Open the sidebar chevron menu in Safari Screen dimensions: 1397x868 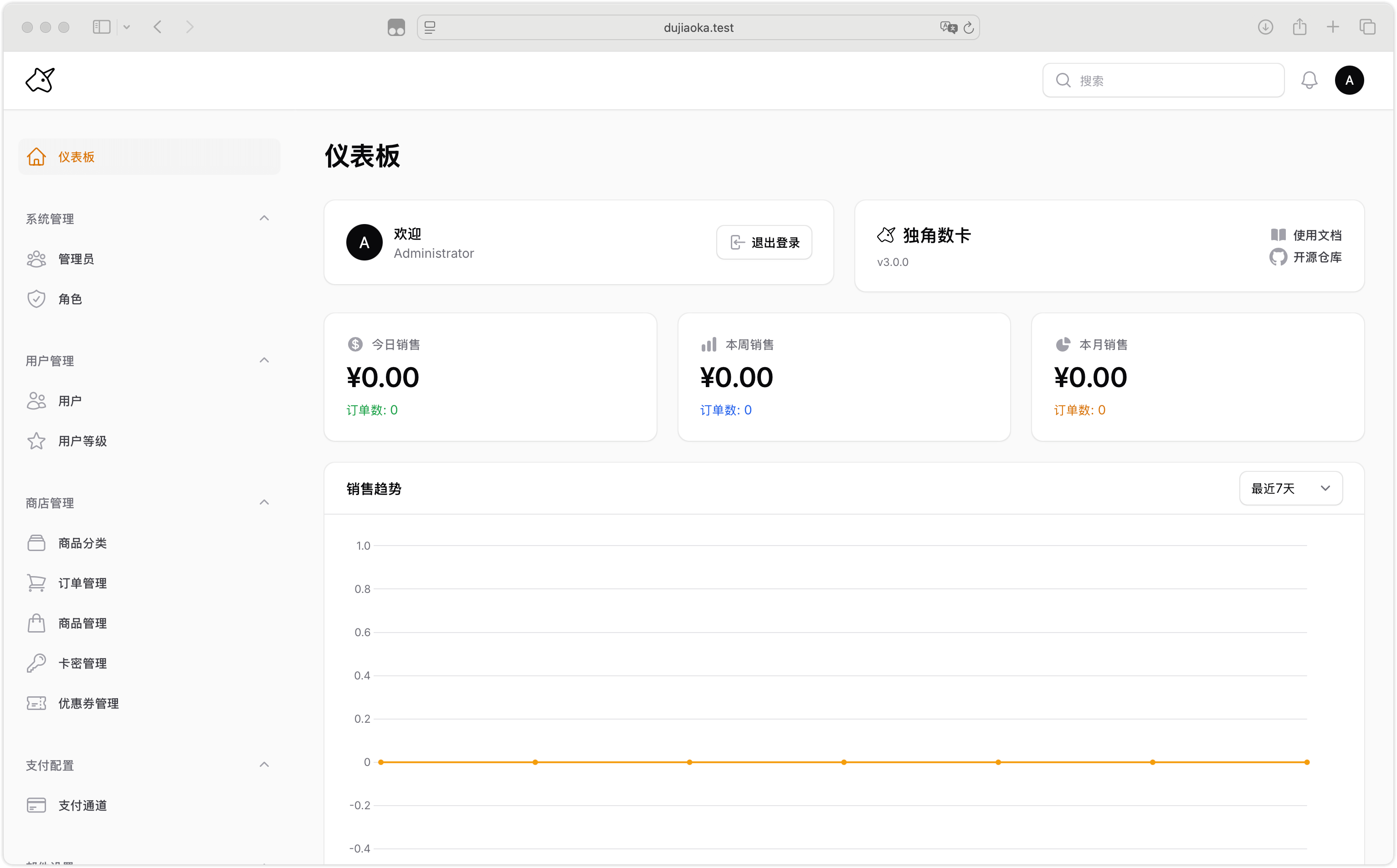tap(126, 27)
